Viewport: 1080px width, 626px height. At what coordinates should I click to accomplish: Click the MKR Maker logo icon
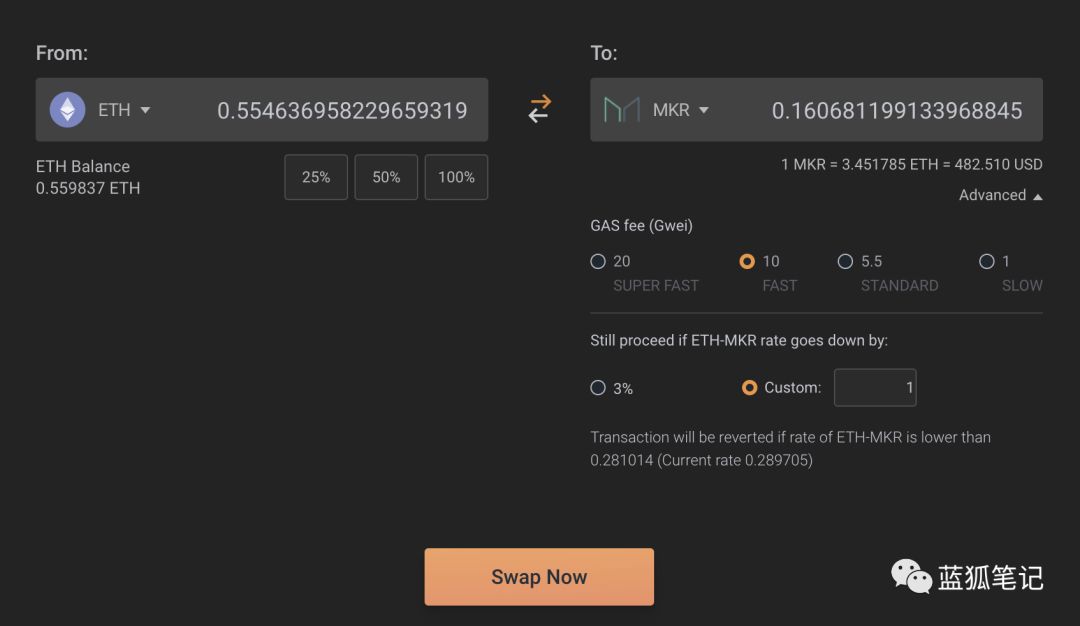pyautogui.click(x=621, y=109)
